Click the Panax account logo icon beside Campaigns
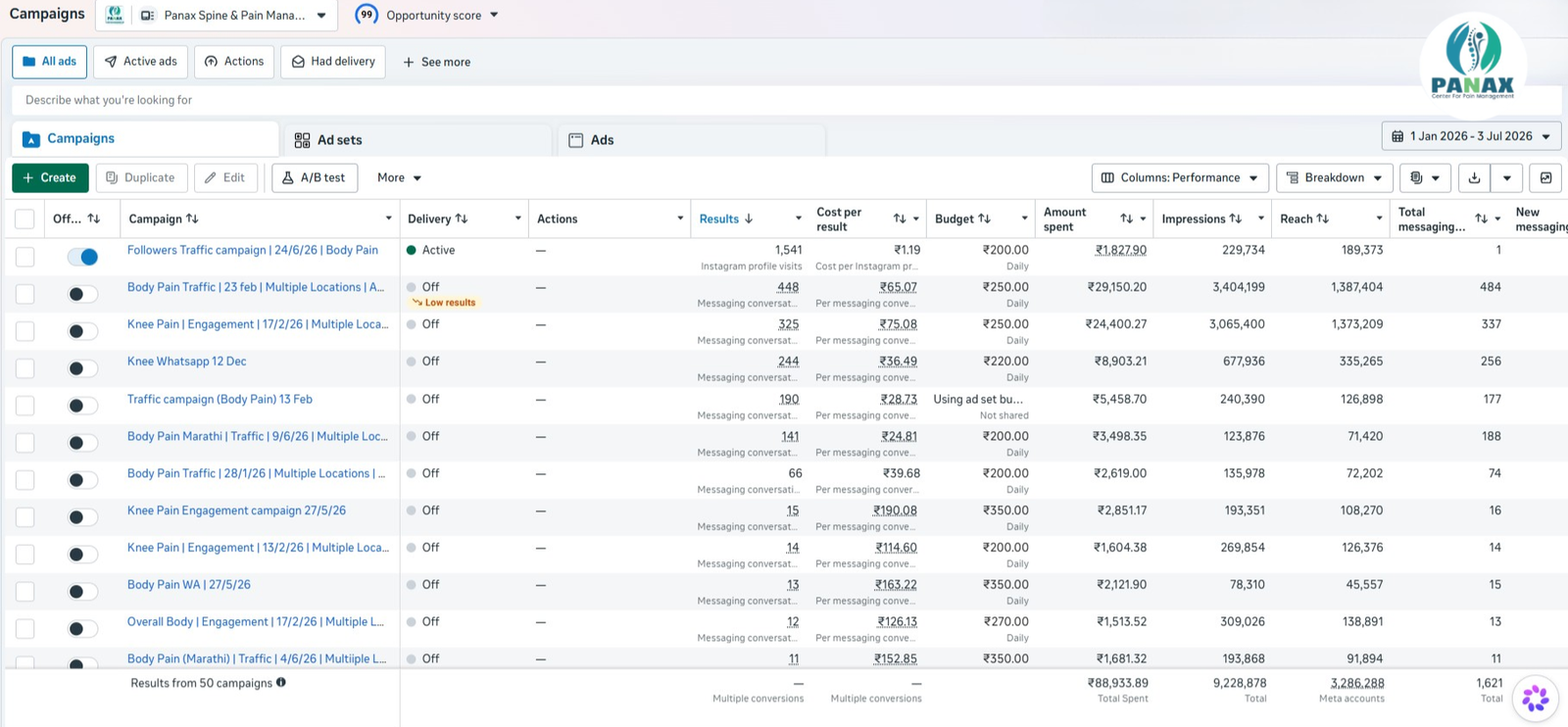 (x=115, y=15)
